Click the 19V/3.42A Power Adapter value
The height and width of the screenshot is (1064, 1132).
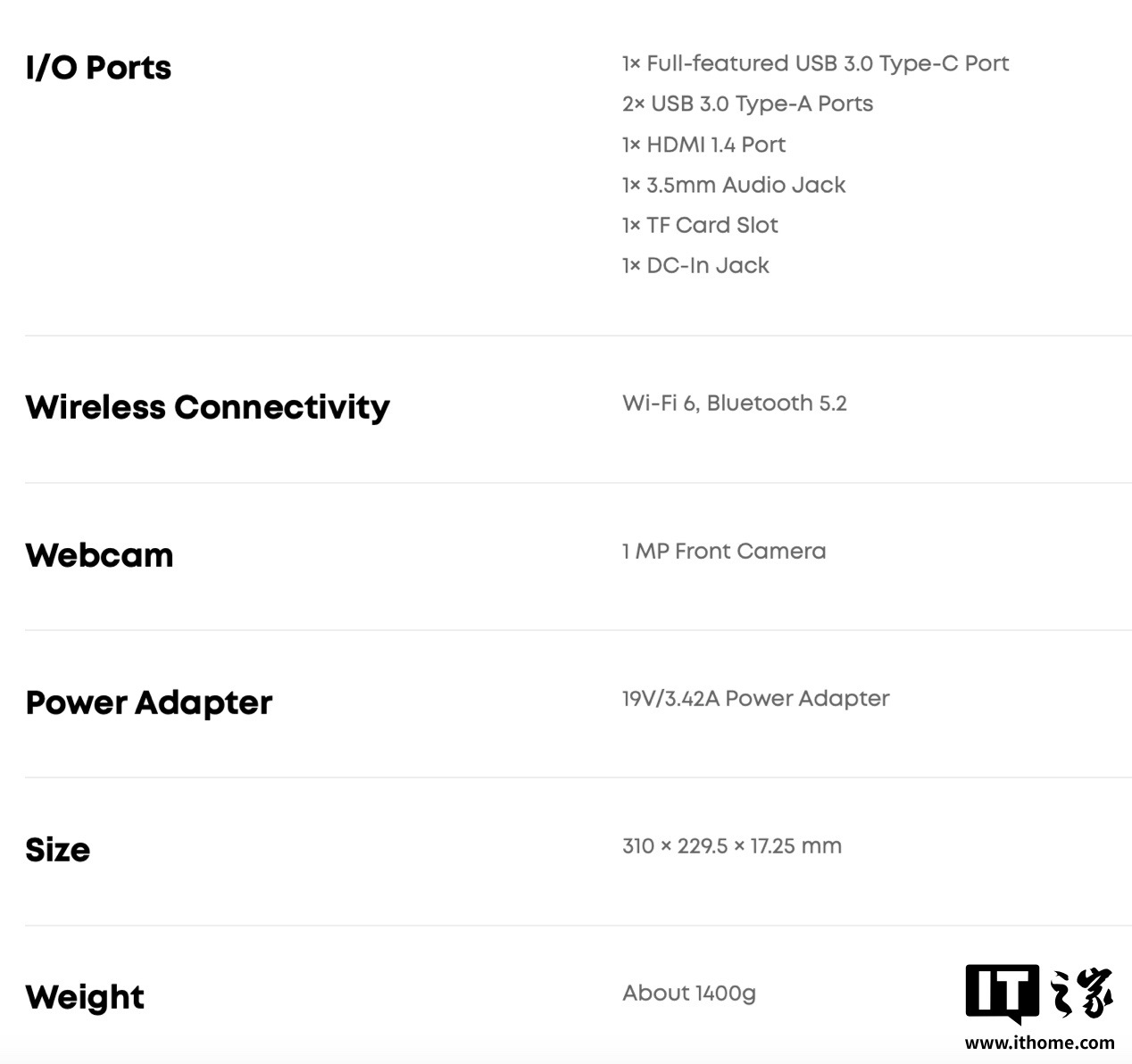coord(755,698)
